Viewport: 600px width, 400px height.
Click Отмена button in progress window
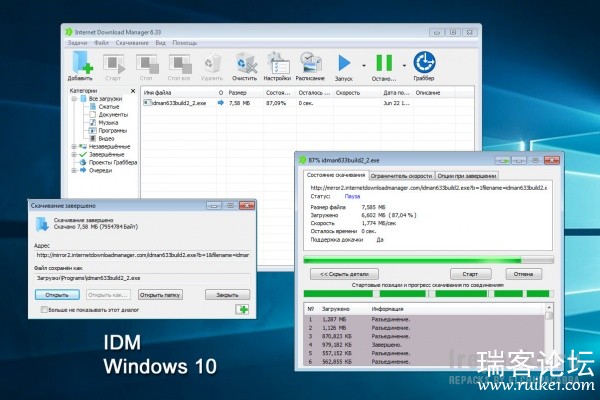pyautogui.click(x=523, y=274)
